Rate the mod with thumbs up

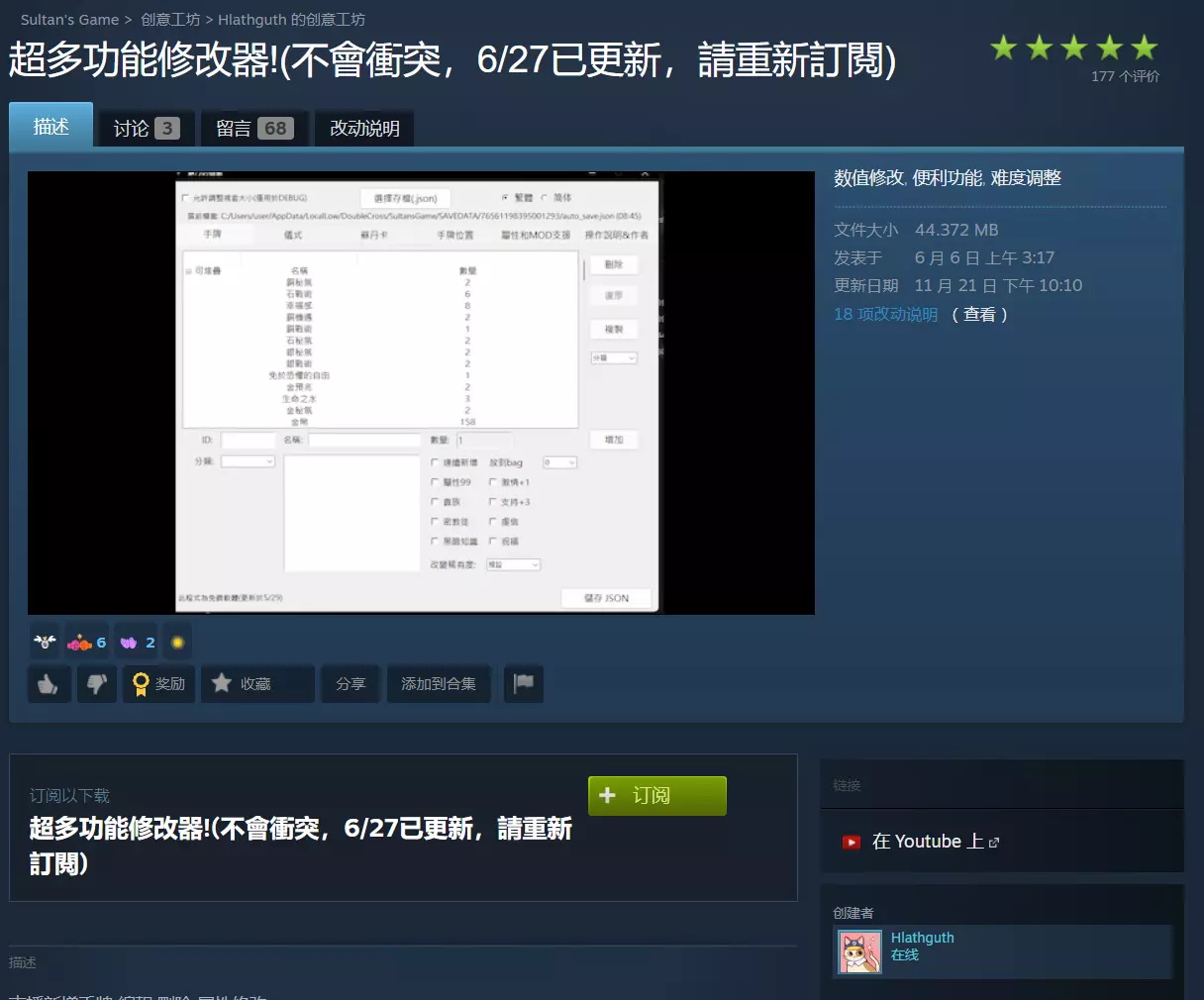pos(49,684)
